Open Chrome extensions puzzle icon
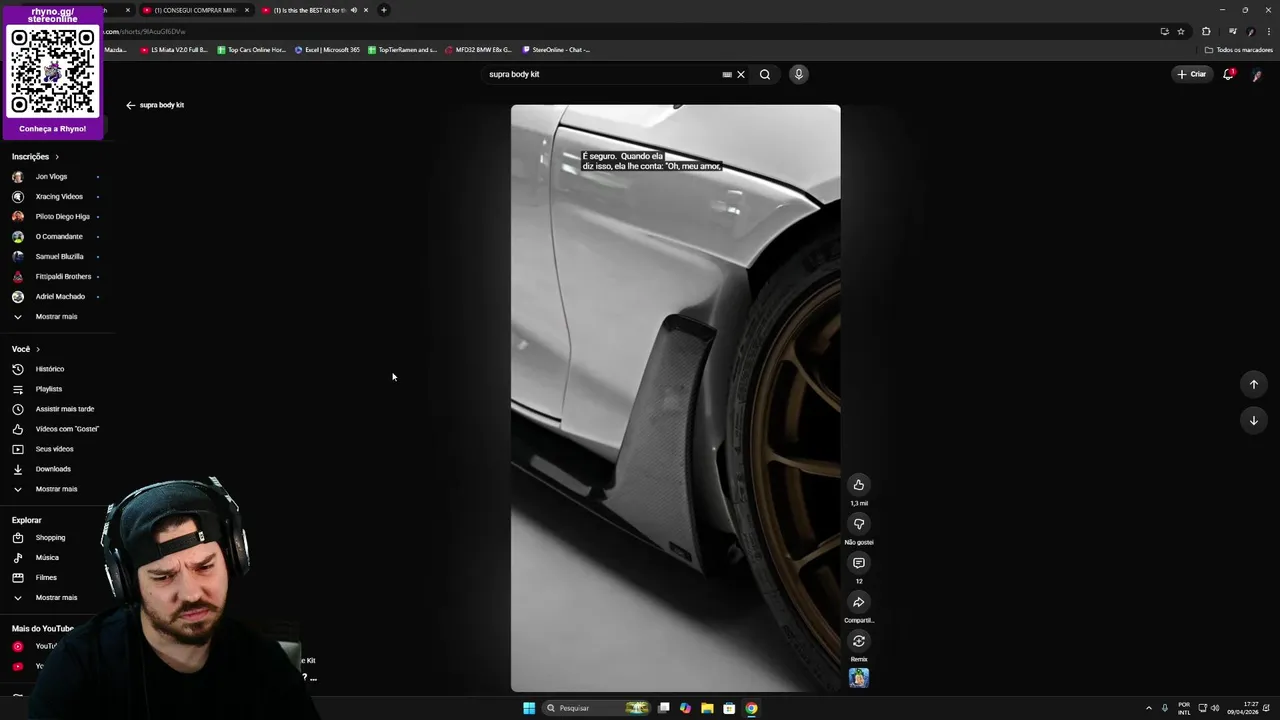 tap(1206, 31)
